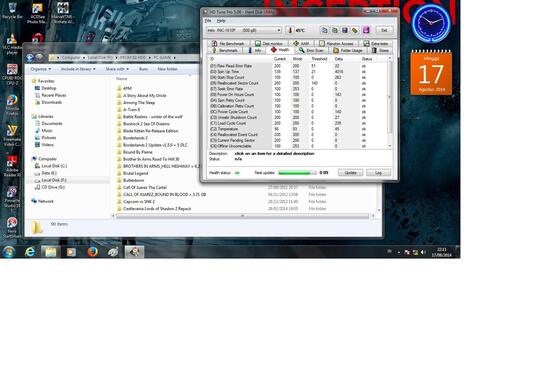Click the Current column header in health table
Screen dimensions: 540x366
coord(280,59)
